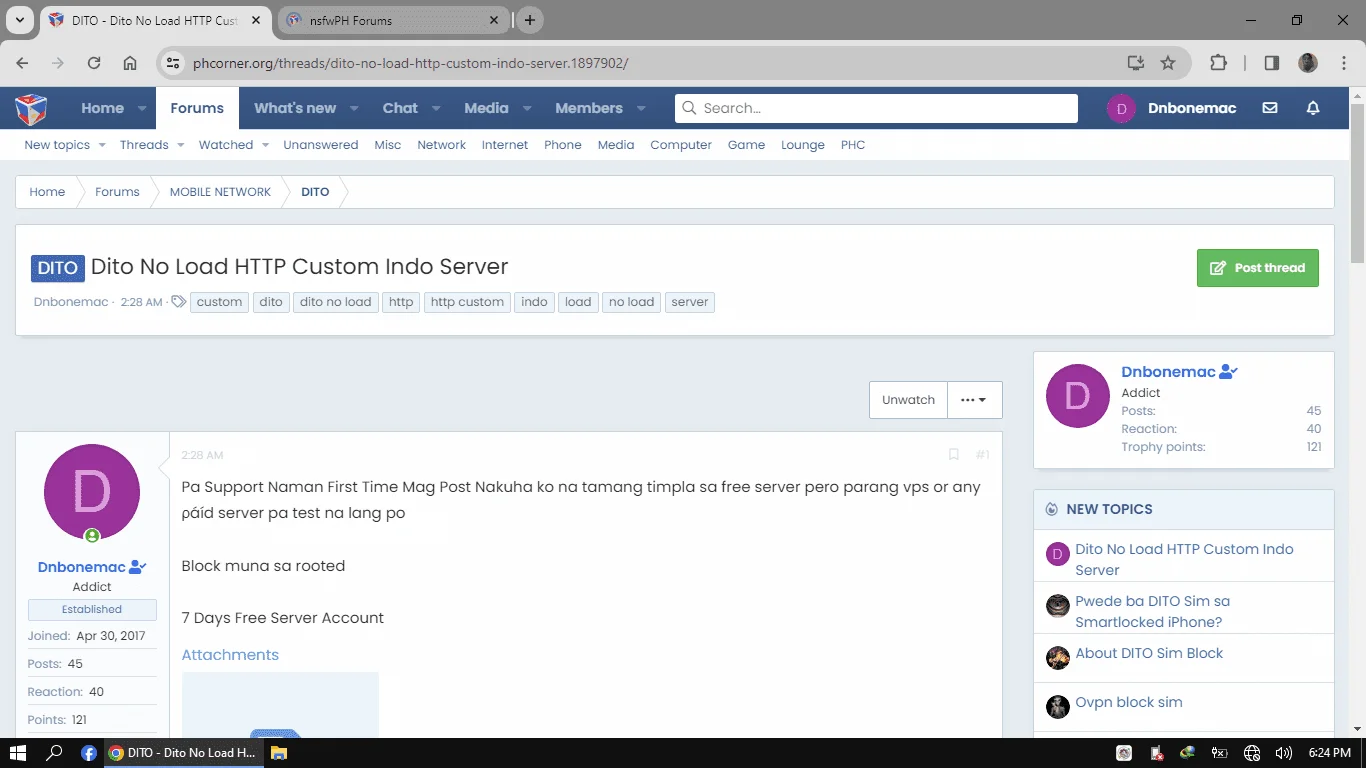Open the 'dito no load' tag

tap(335, 302)
